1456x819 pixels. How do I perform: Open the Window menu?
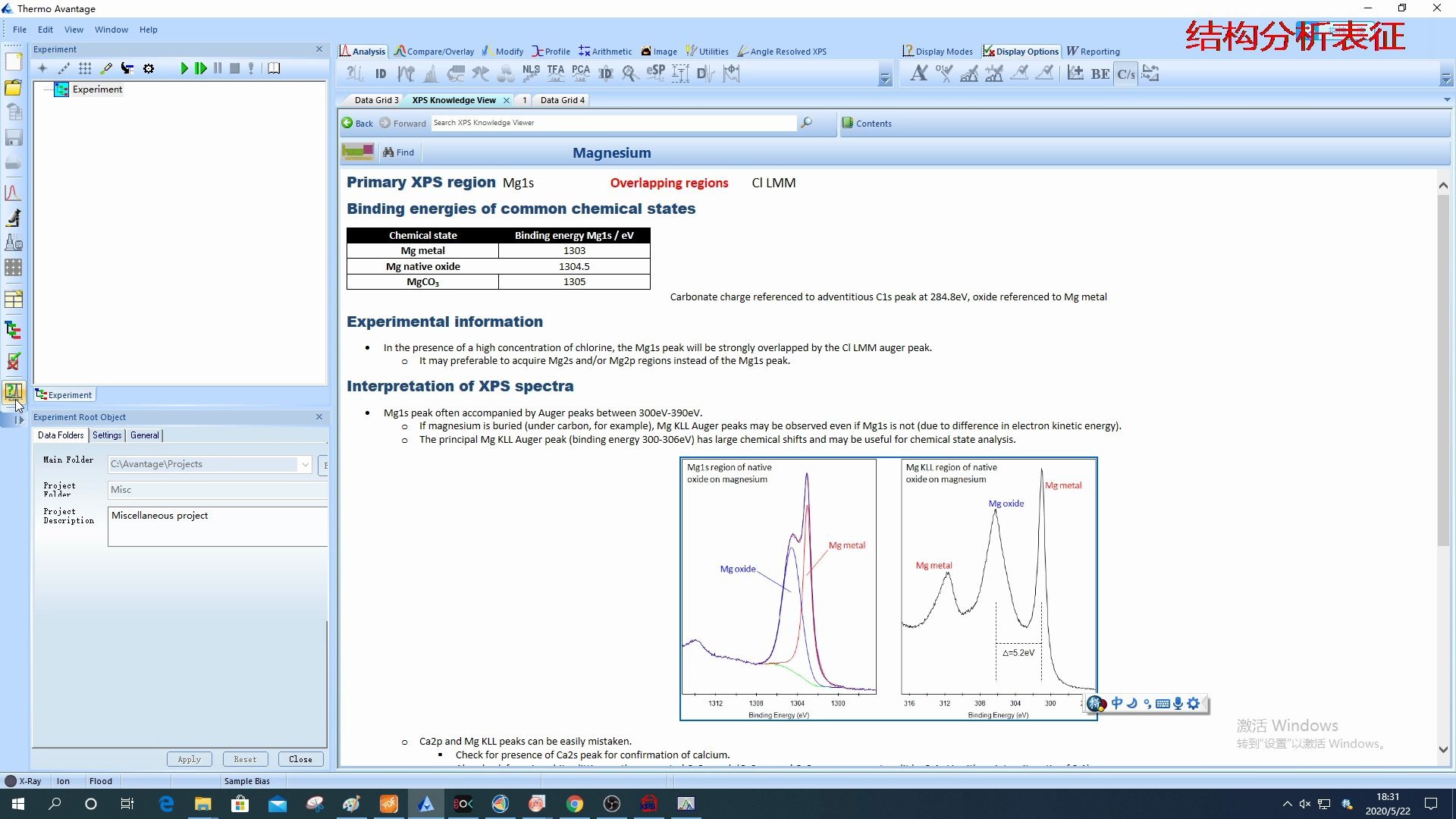(111, 30)
